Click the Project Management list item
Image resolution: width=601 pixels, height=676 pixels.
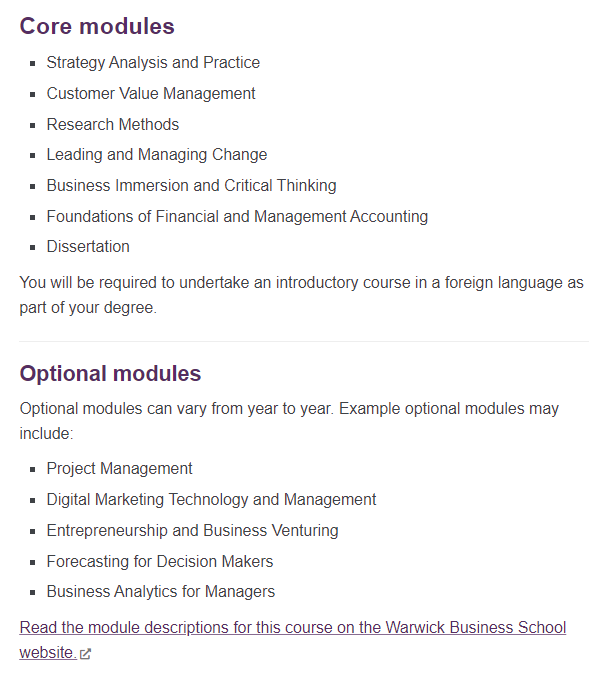pos(119,469)
